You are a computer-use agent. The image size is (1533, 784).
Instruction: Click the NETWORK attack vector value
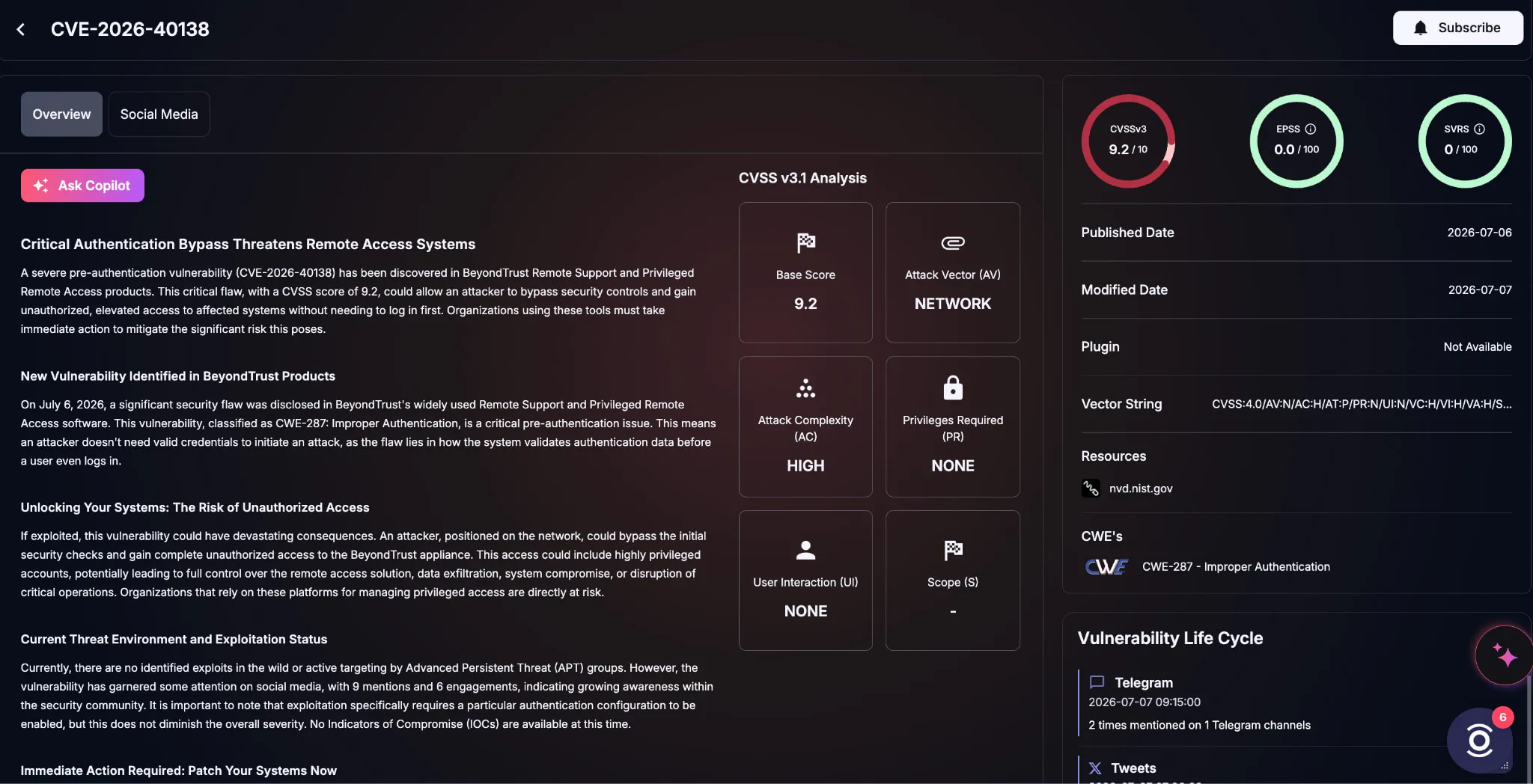point(952,304)
